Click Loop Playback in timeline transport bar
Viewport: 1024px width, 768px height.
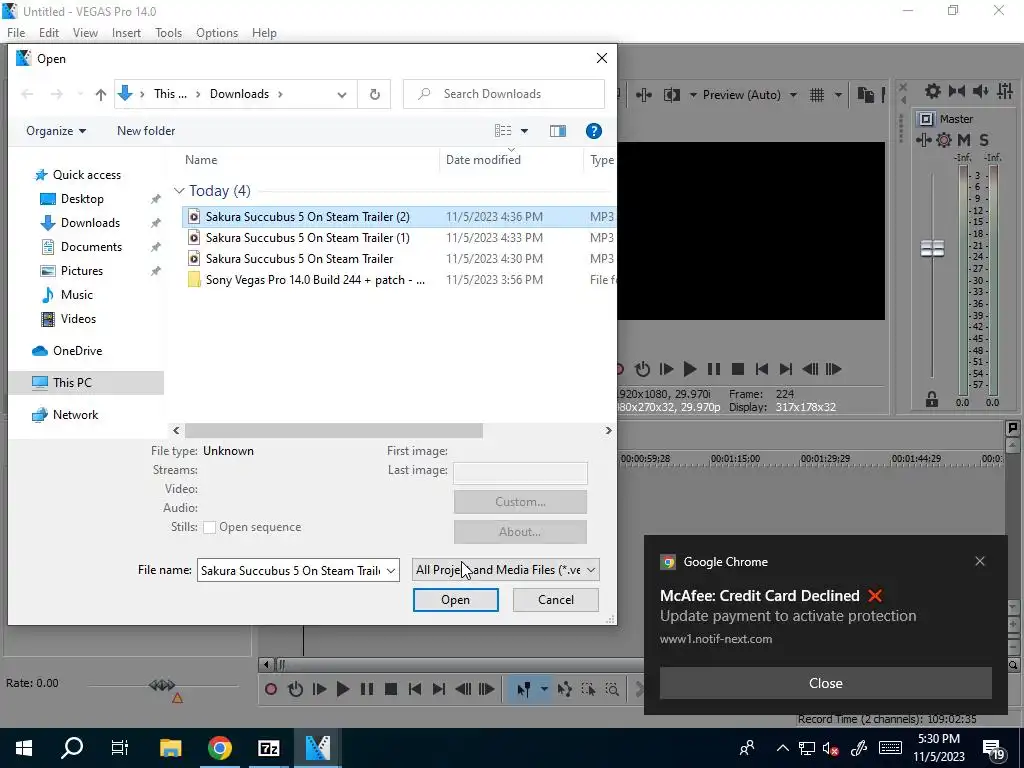click(295, 689)
